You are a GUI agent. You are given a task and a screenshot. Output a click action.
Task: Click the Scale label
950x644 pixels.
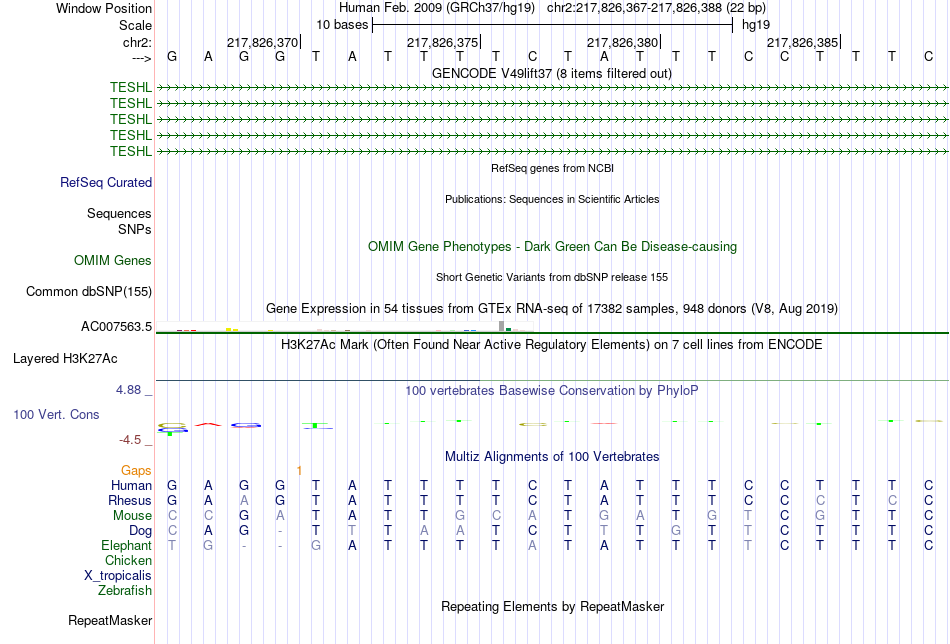point(136,25)
